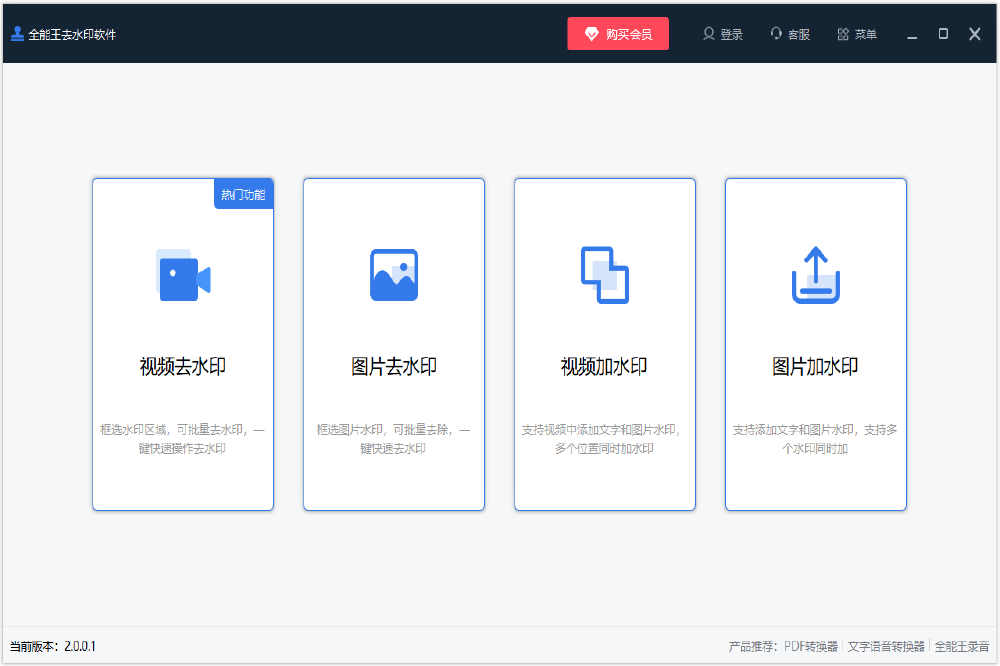Open the 全能王录音 link in footer
The image size is (1000, 666).
pos(962,647)
